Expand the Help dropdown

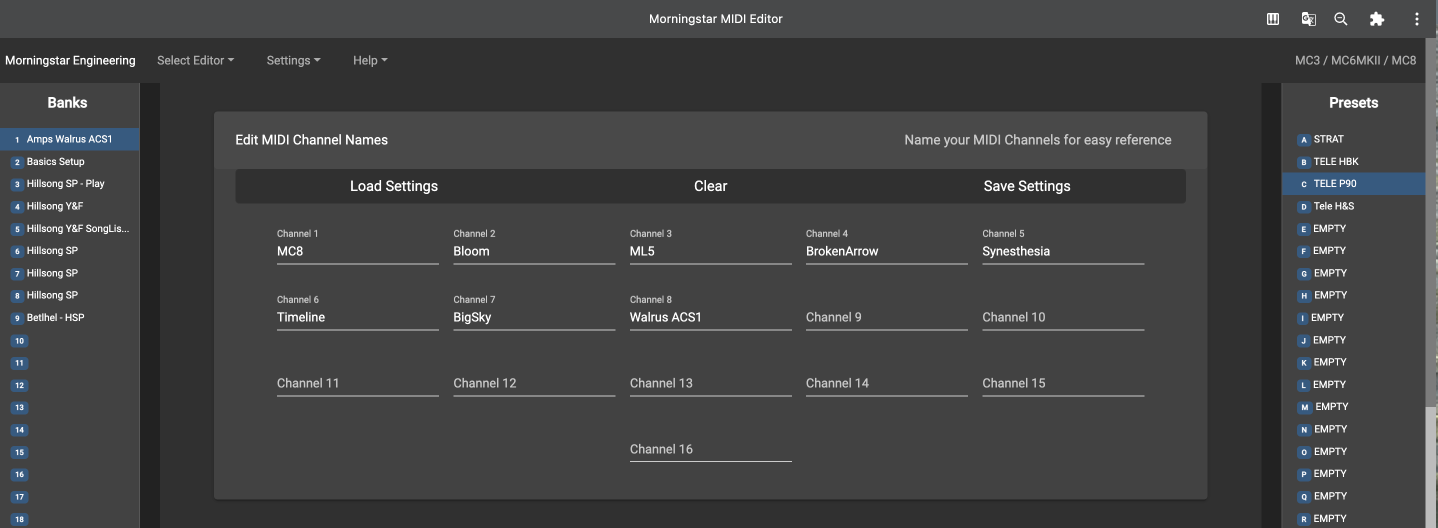pyautogui.click(x=369, y=61)
